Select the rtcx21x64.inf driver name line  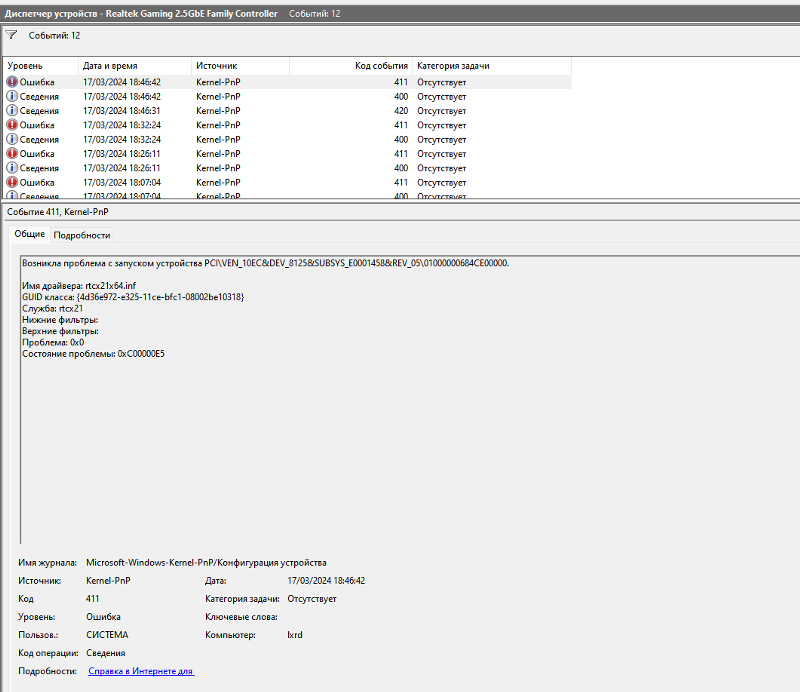82,286
